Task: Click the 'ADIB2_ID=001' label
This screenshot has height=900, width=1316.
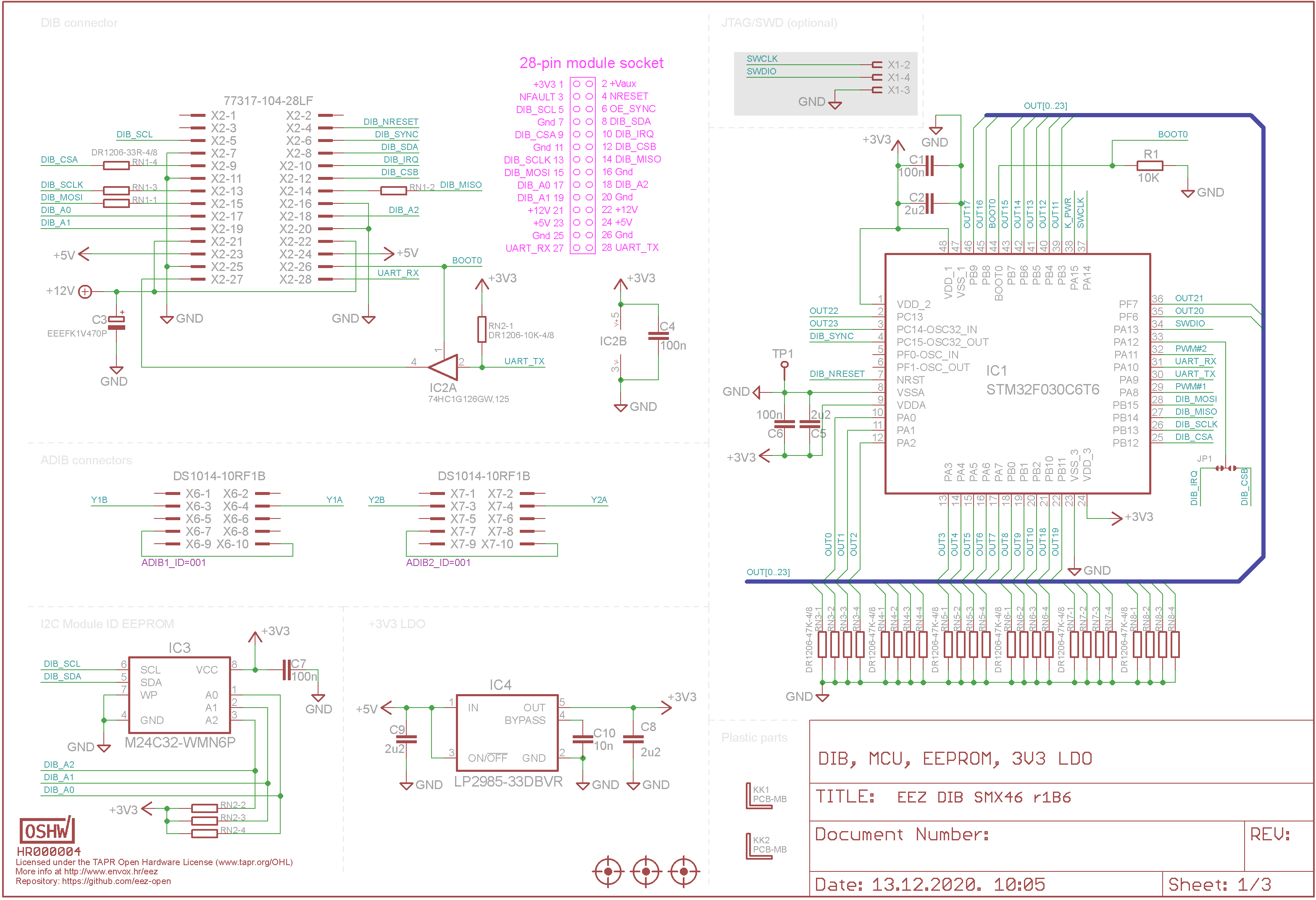Action: 438,563
